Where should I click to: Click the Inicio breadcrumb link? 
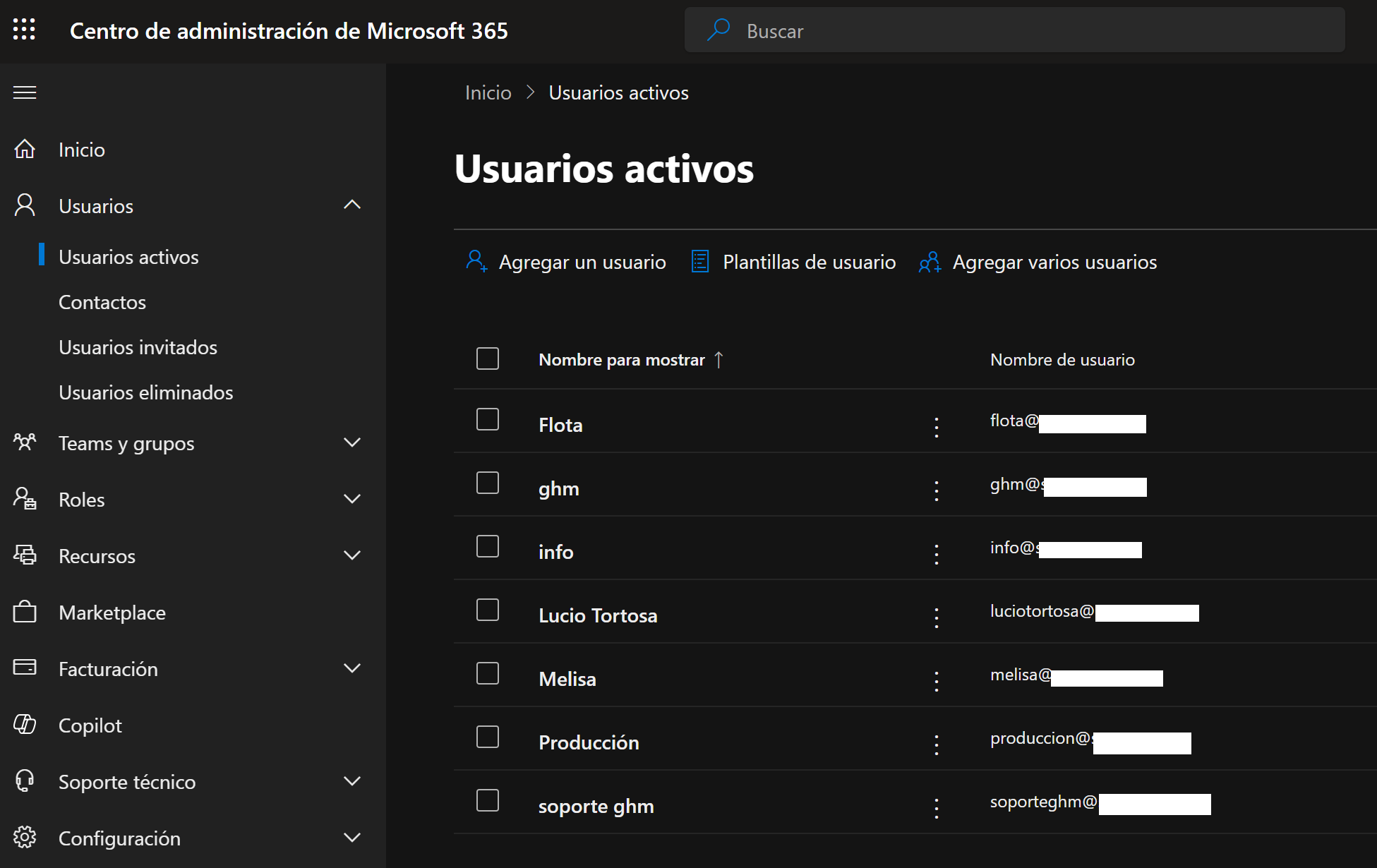[488, 92]
